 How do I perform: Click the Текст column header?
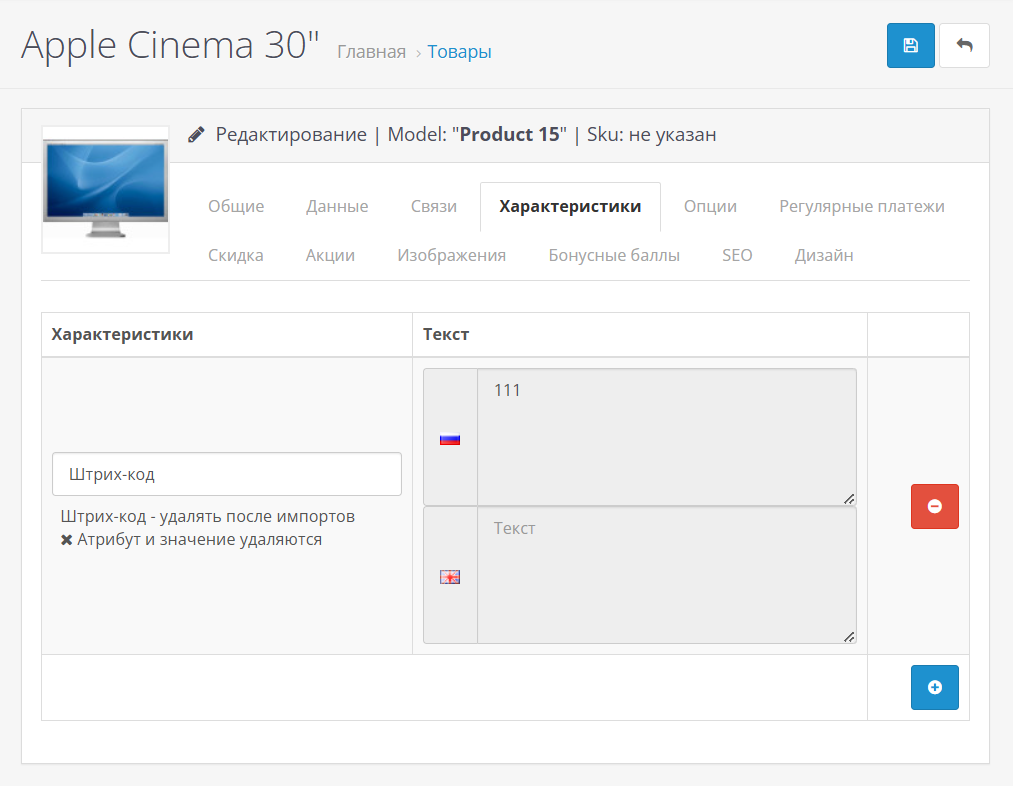(446, 334)
